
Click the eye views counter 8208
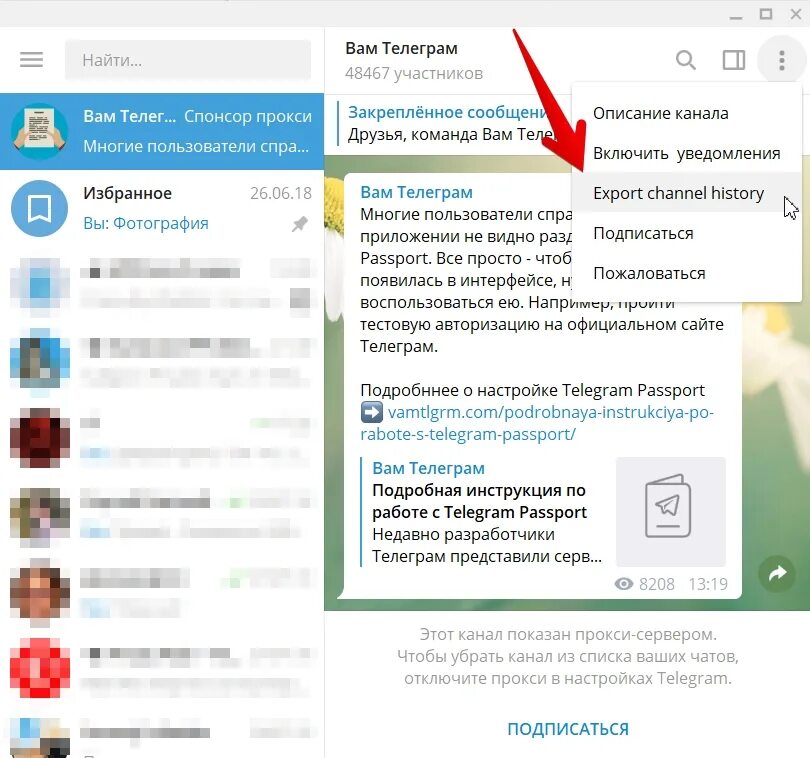(644, 584)
